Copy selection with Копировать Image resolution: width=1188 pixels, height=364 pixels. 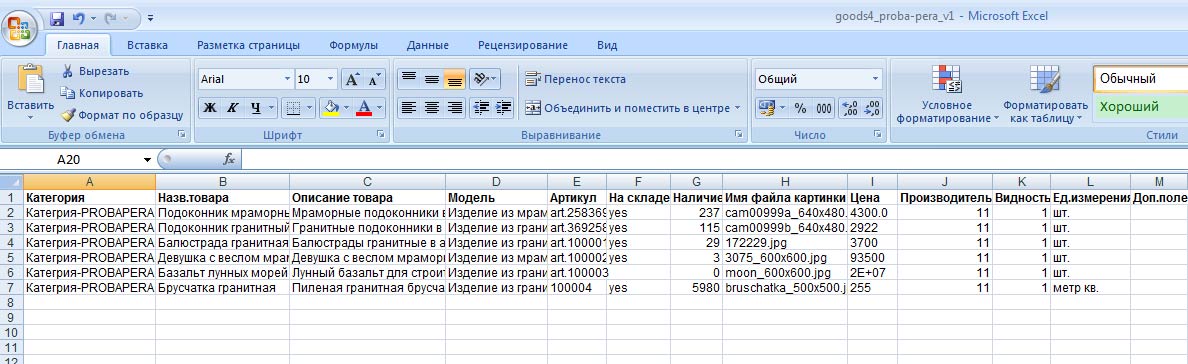pos(102,93)
